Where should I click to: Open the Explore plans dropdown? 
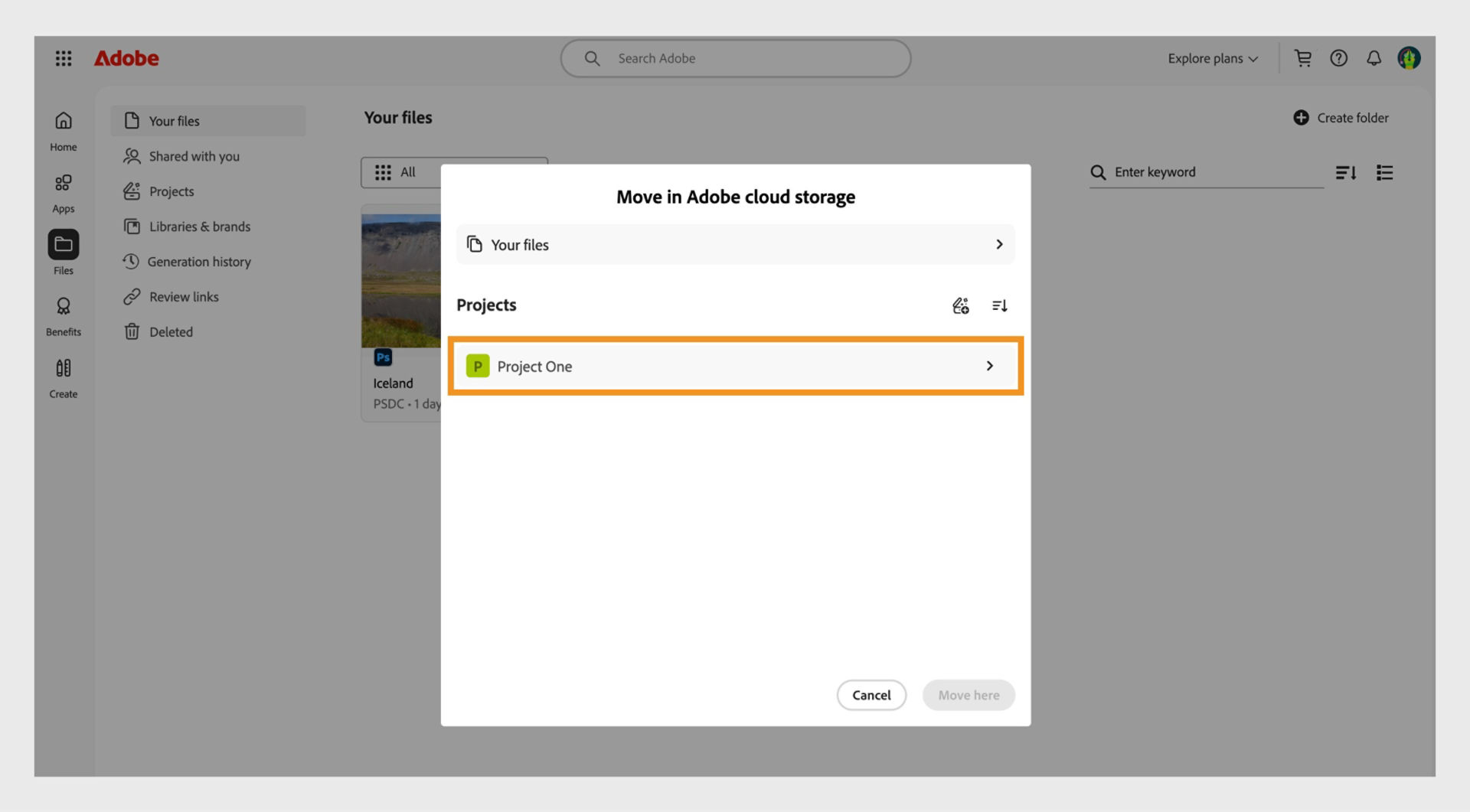tap(1212, 57)
